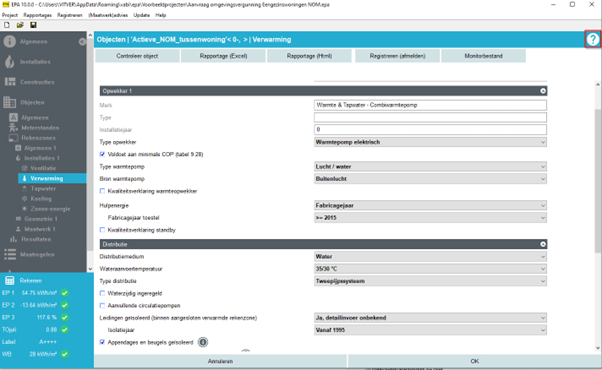Open the Maatregelen list icon section
The image size is (602, 370).
point(10,254)
